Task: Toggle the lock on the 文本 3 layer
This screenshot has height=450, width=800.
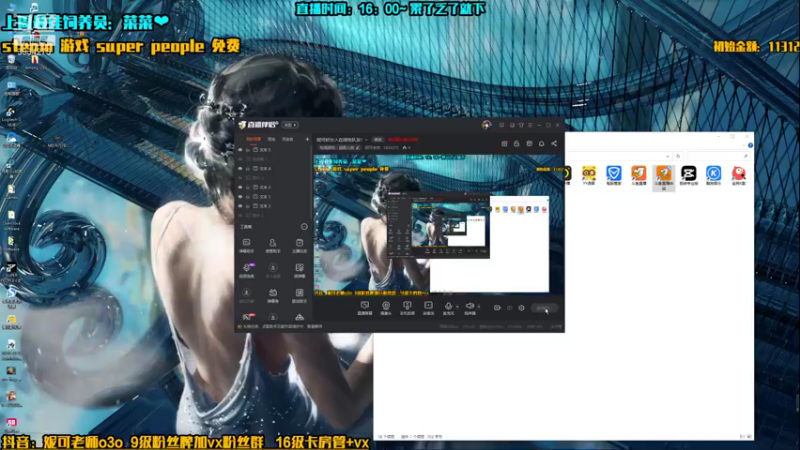Action: (248, 206)
